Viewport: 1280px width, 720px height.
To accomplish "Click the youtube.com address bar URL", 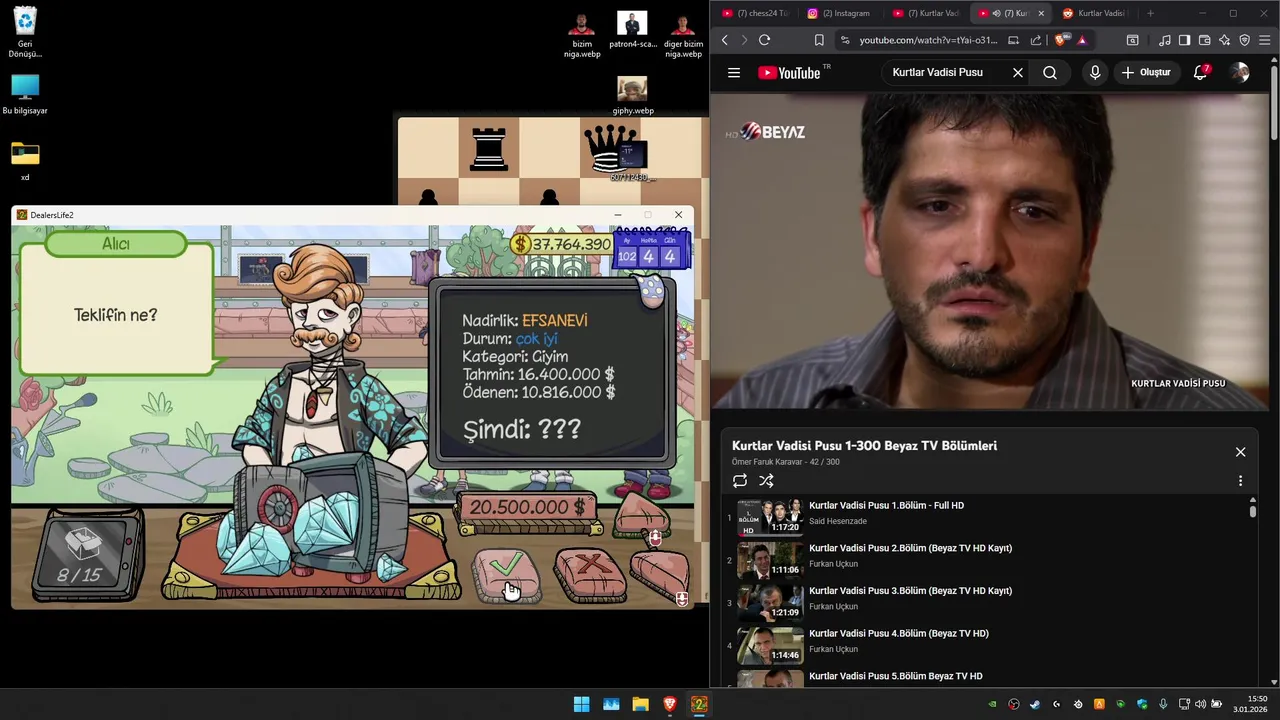I will point(928,40).
